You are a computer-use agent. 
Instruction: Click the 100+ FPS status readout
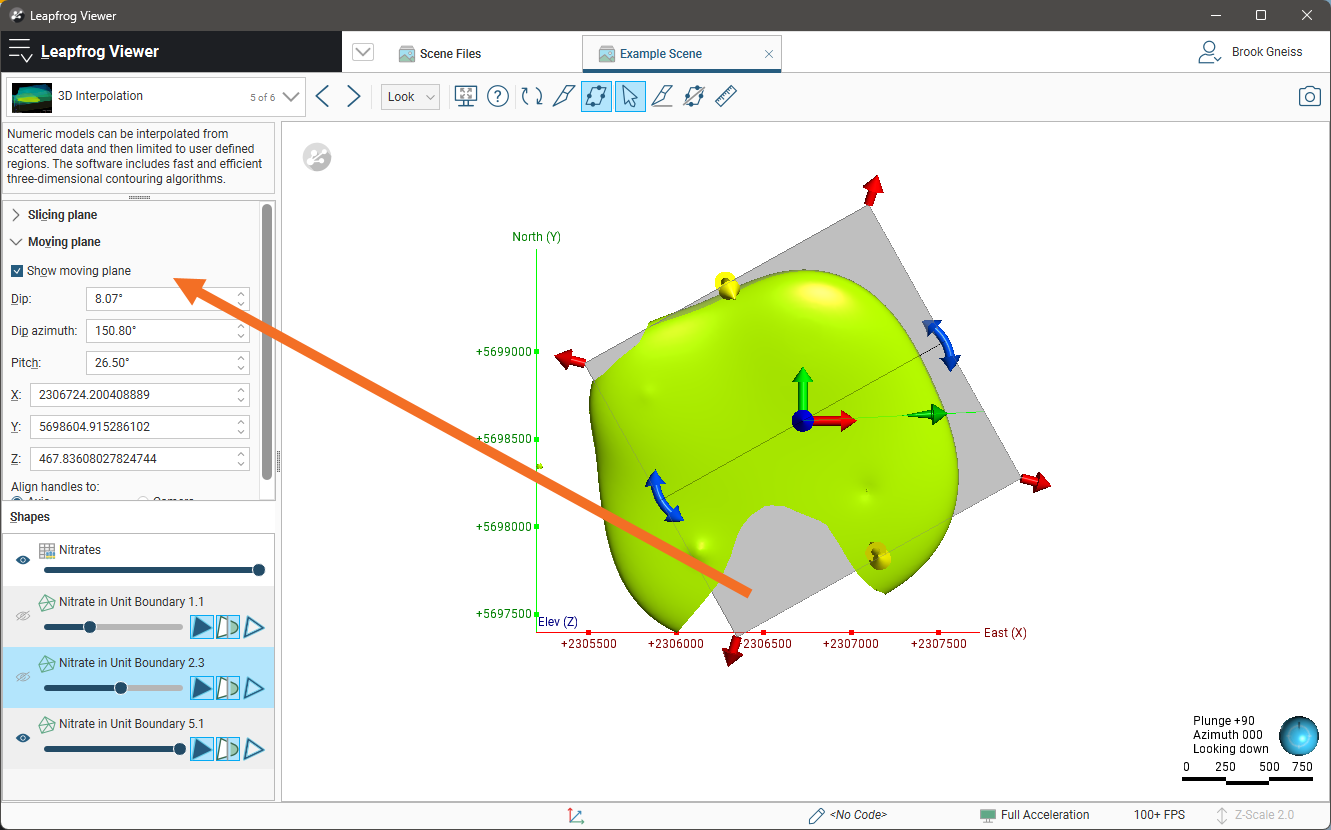[1159, 815]
